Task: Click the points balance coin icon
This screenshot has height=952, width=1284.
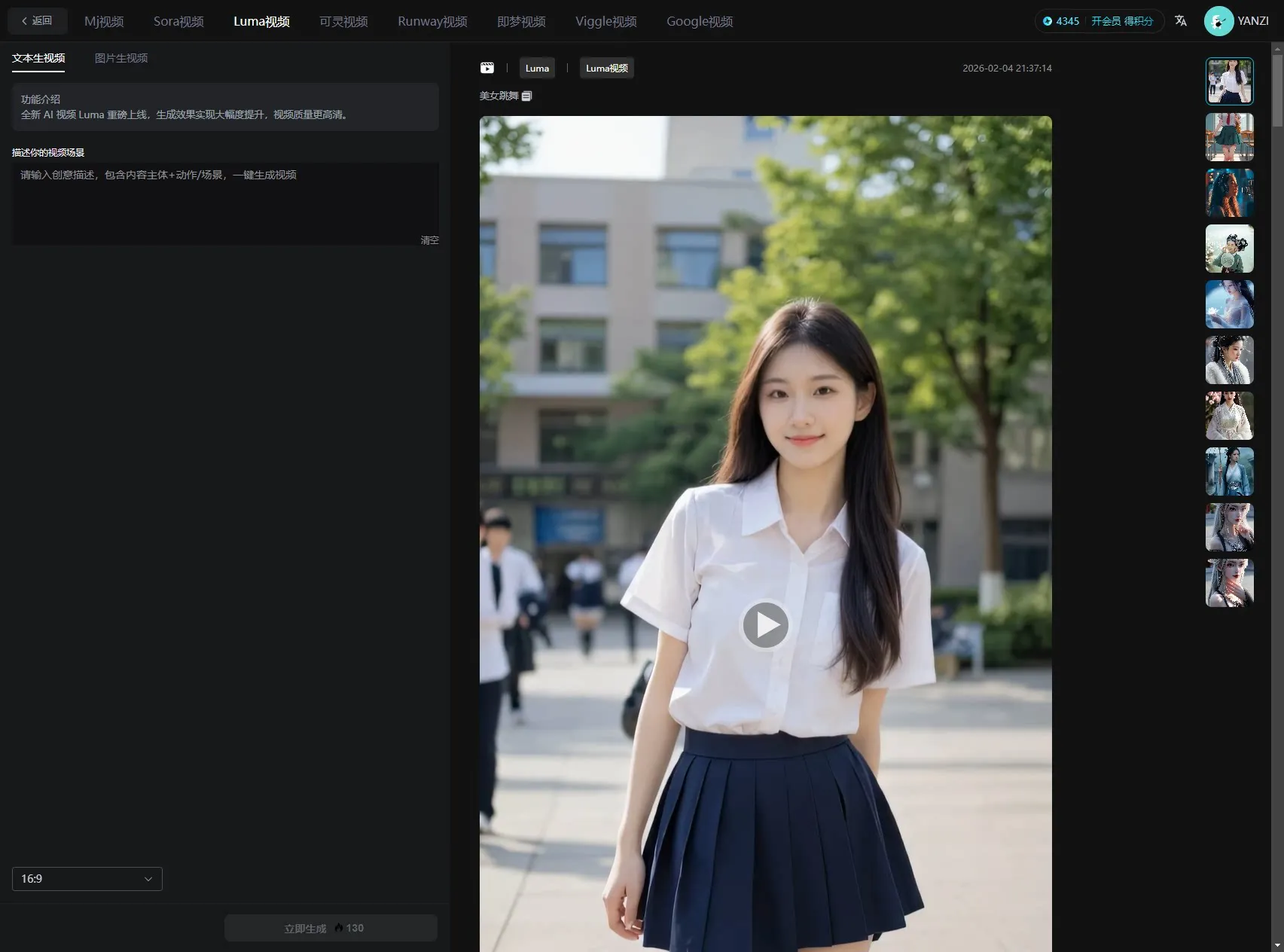Action: [1048, 21]
